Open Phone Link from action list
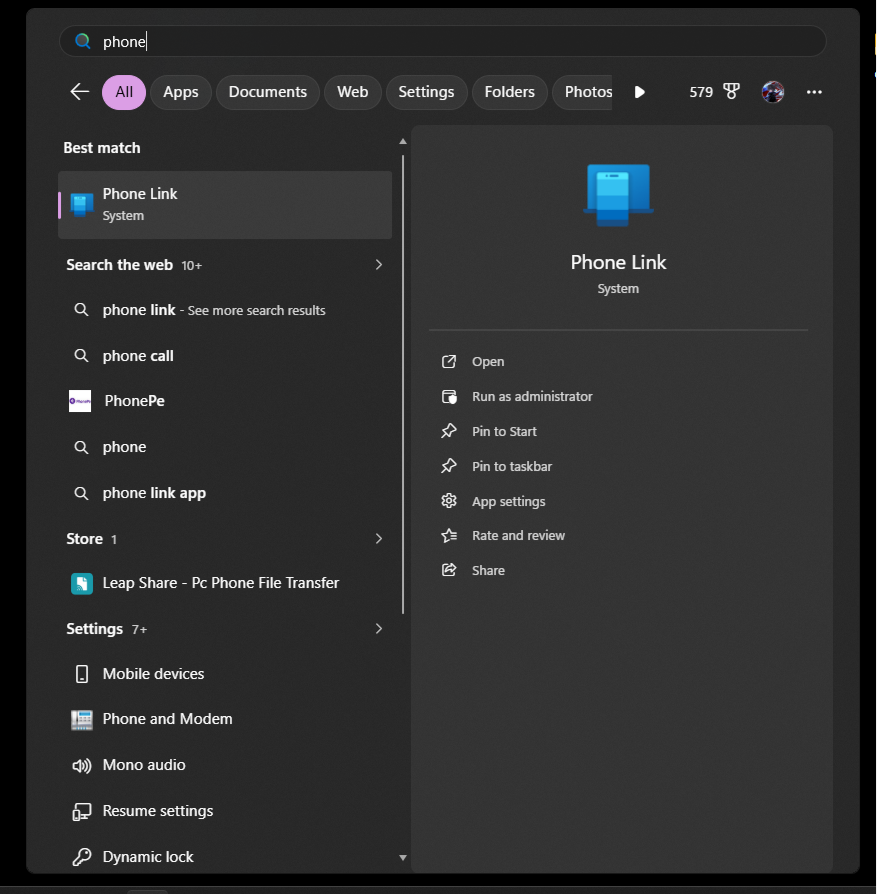This screenshot has width=877, height=895. [488, 362]
